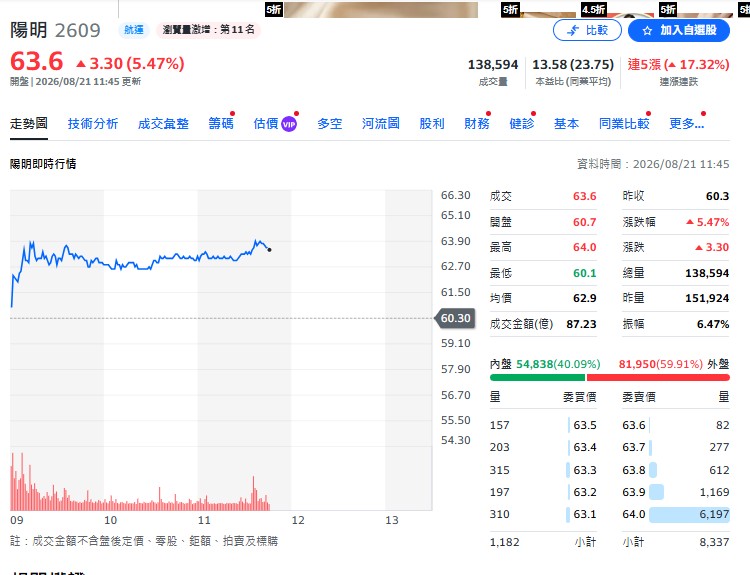
Task: Click bid price 63.3
Action: point(585,470)
